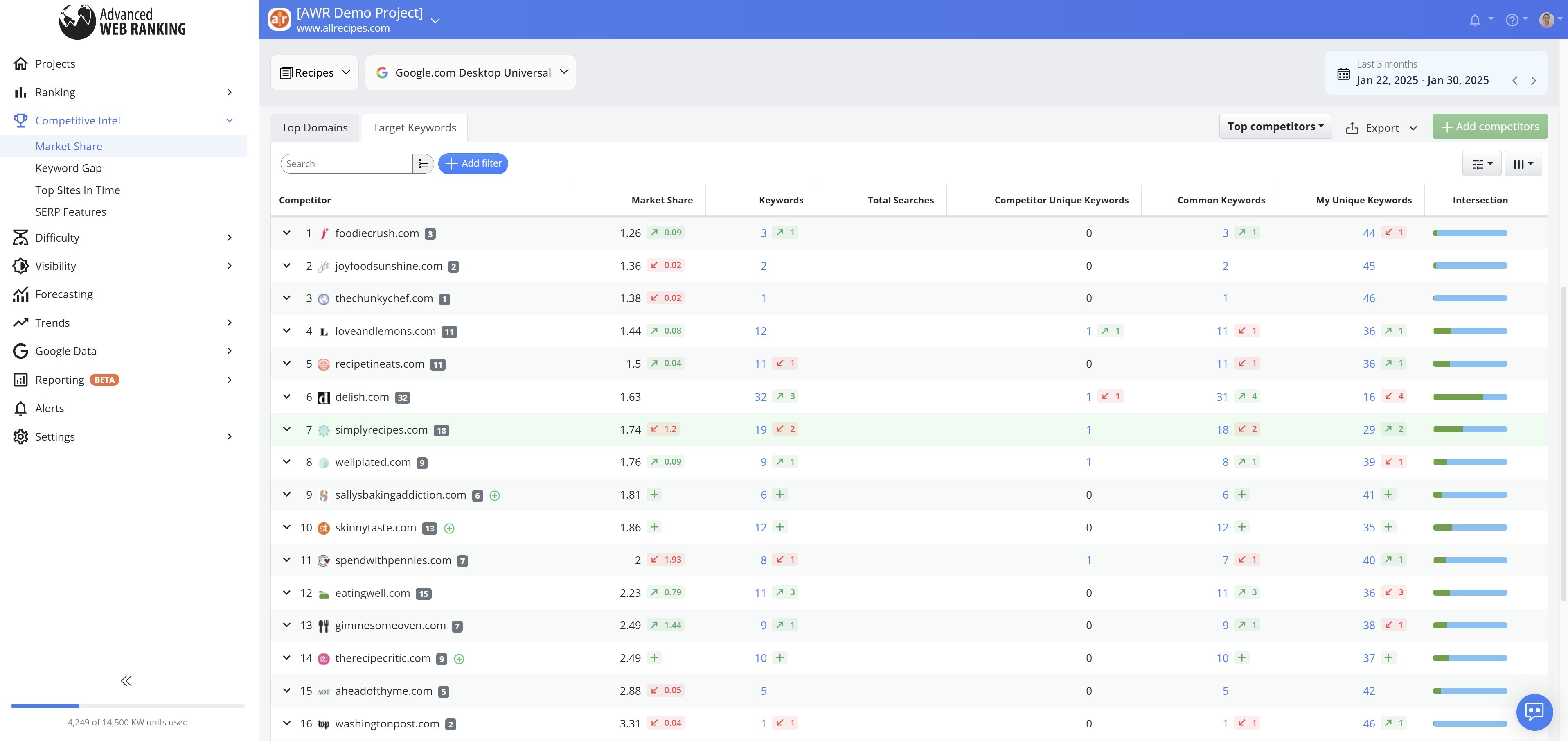
Task: Click the AWR Demo Project logo icon
Action: click(x=279, y=20)
